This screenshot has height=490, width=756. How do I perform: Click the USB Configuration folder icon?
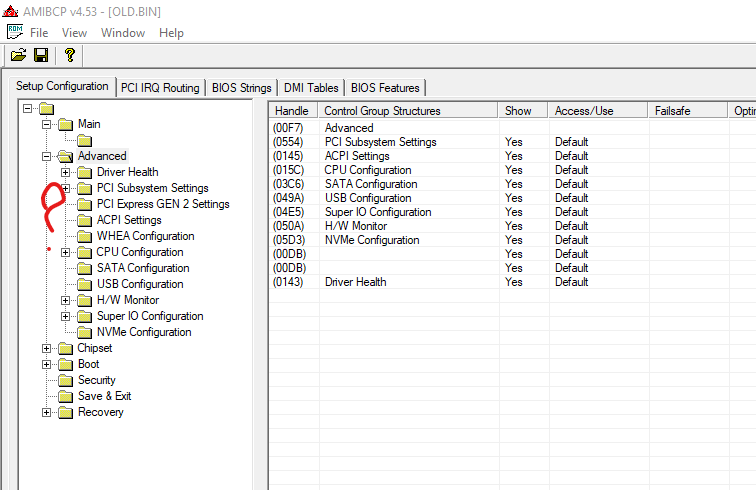pyautogui.click(x=84, y=284)
